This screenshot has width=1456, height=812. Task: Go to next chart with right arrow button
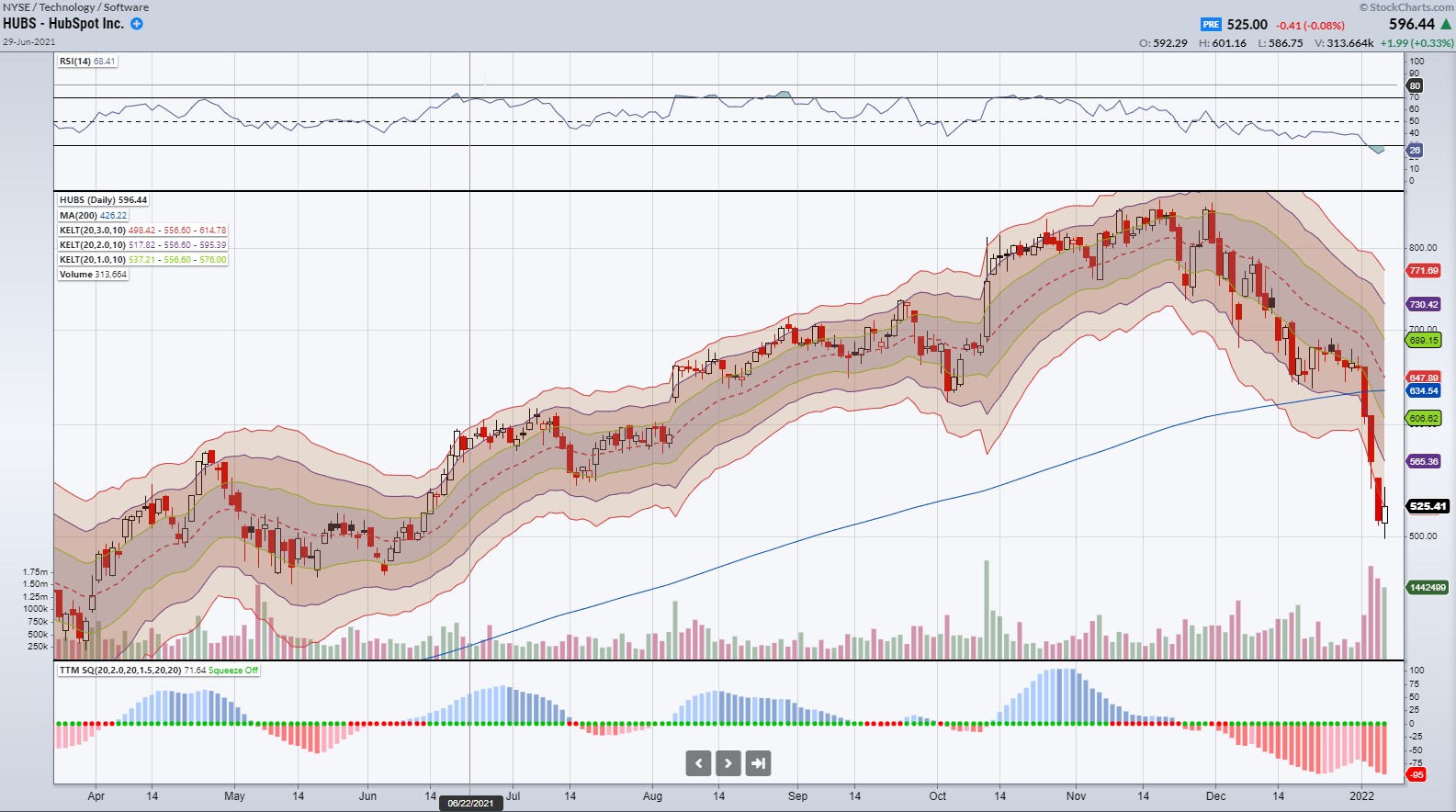click(728, 763)
